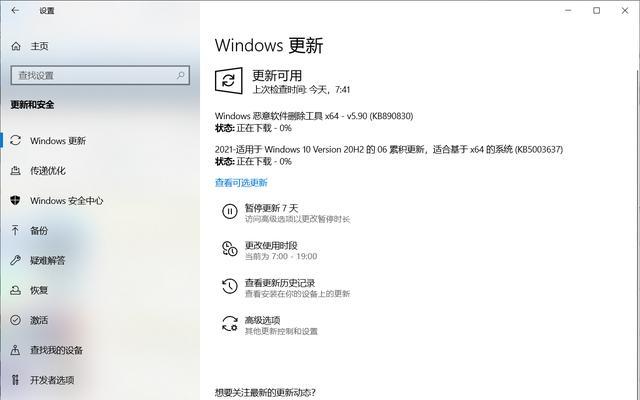Click the 开发者选项 tools icon

click(x=16, y=380)
